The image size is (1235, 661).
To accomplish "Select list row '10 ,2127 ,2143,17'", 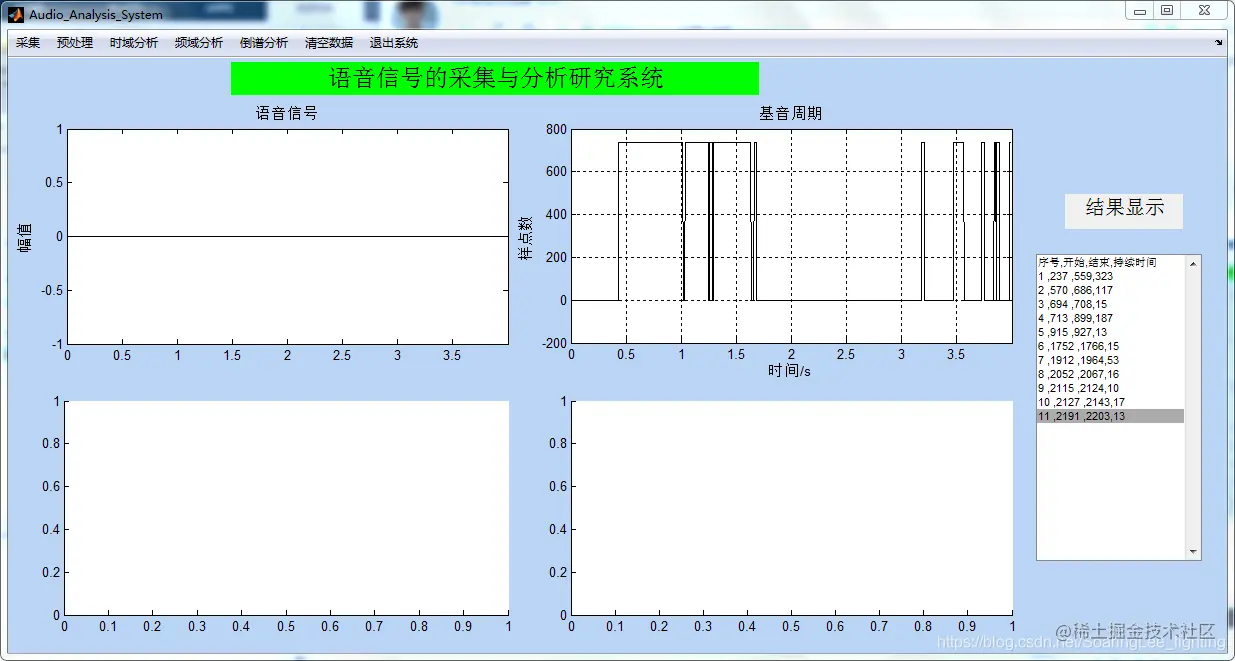I will coord(1110,402).
